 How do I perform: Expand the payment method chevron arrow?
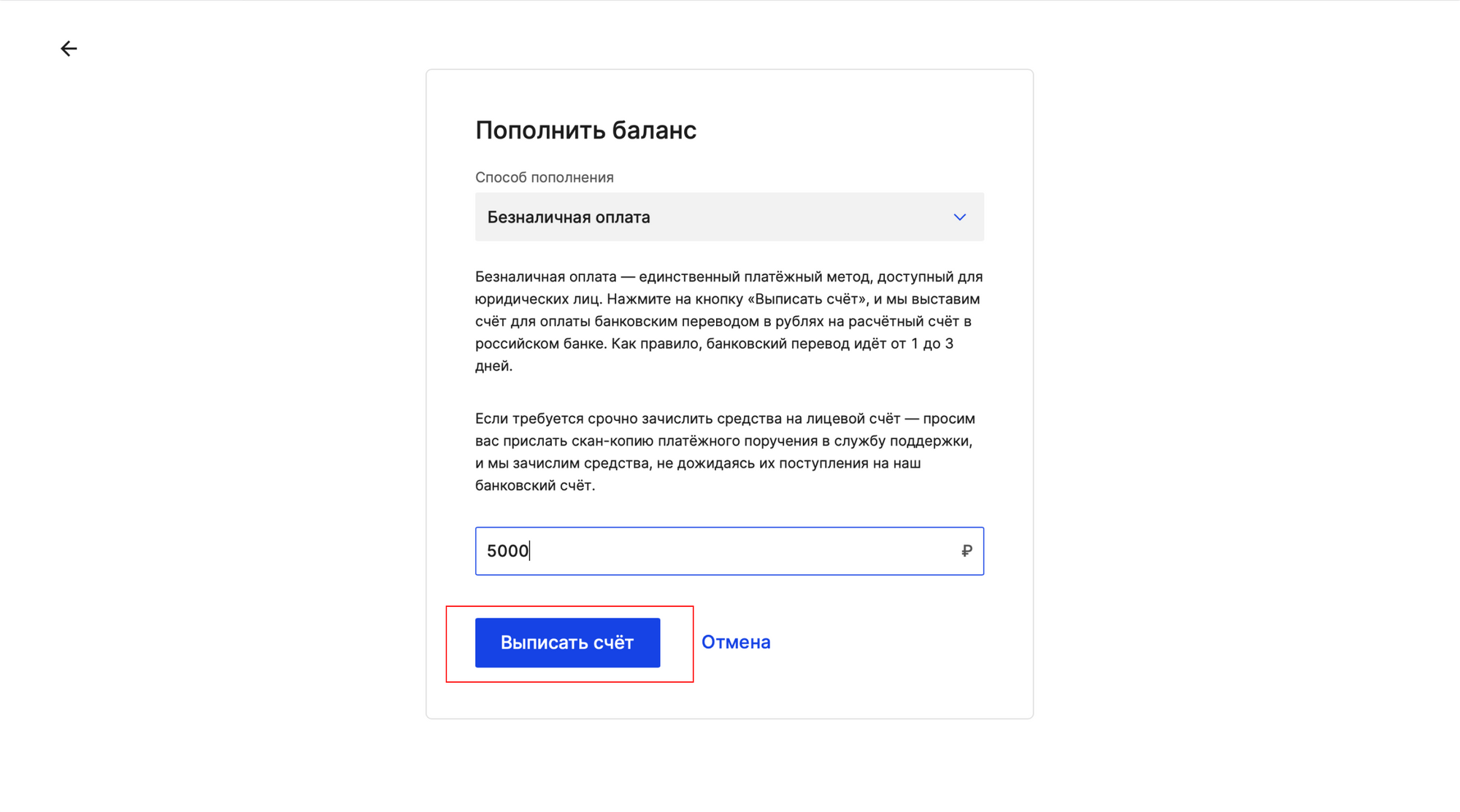pyautogui.click(x=959, y=217)
